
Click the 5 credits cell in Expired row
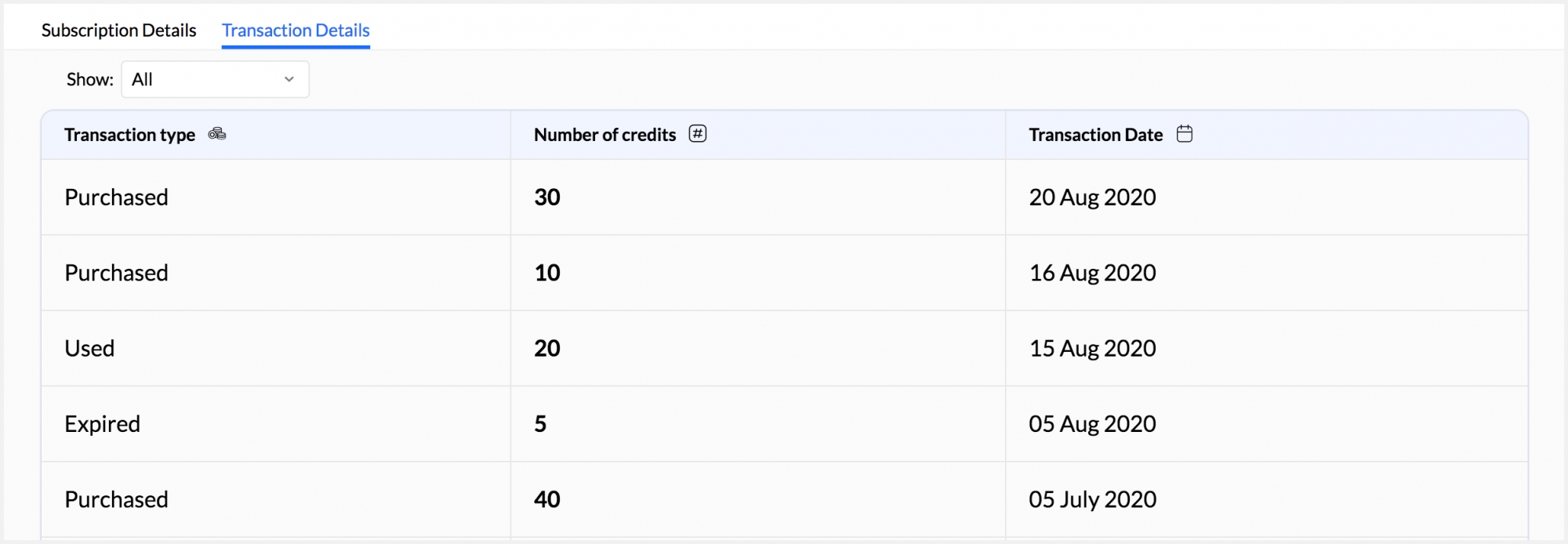pos(540,424)
